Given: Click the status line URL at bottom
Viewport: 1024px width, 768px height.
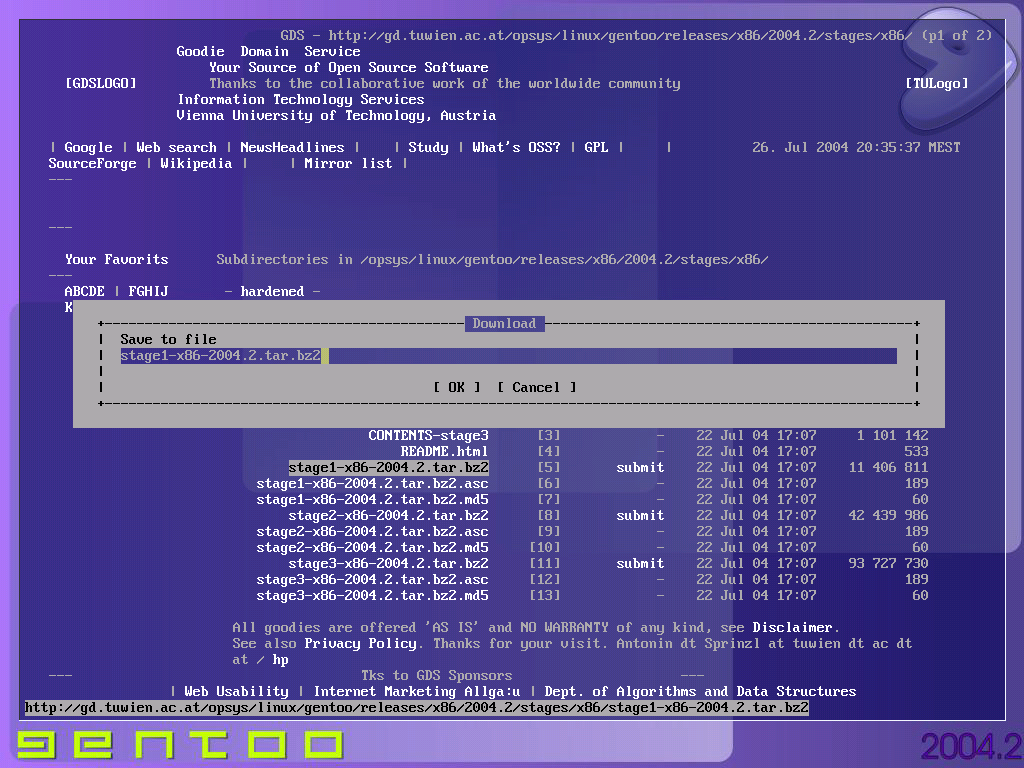Looking at the screenshot, I should [x=417, y=708].
